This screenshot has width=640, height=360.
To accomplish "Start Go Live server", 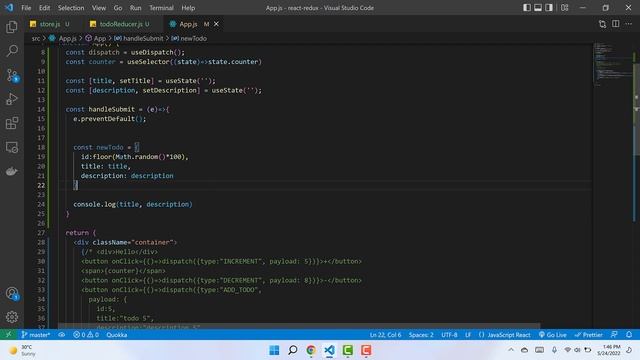I will [552, 335].
